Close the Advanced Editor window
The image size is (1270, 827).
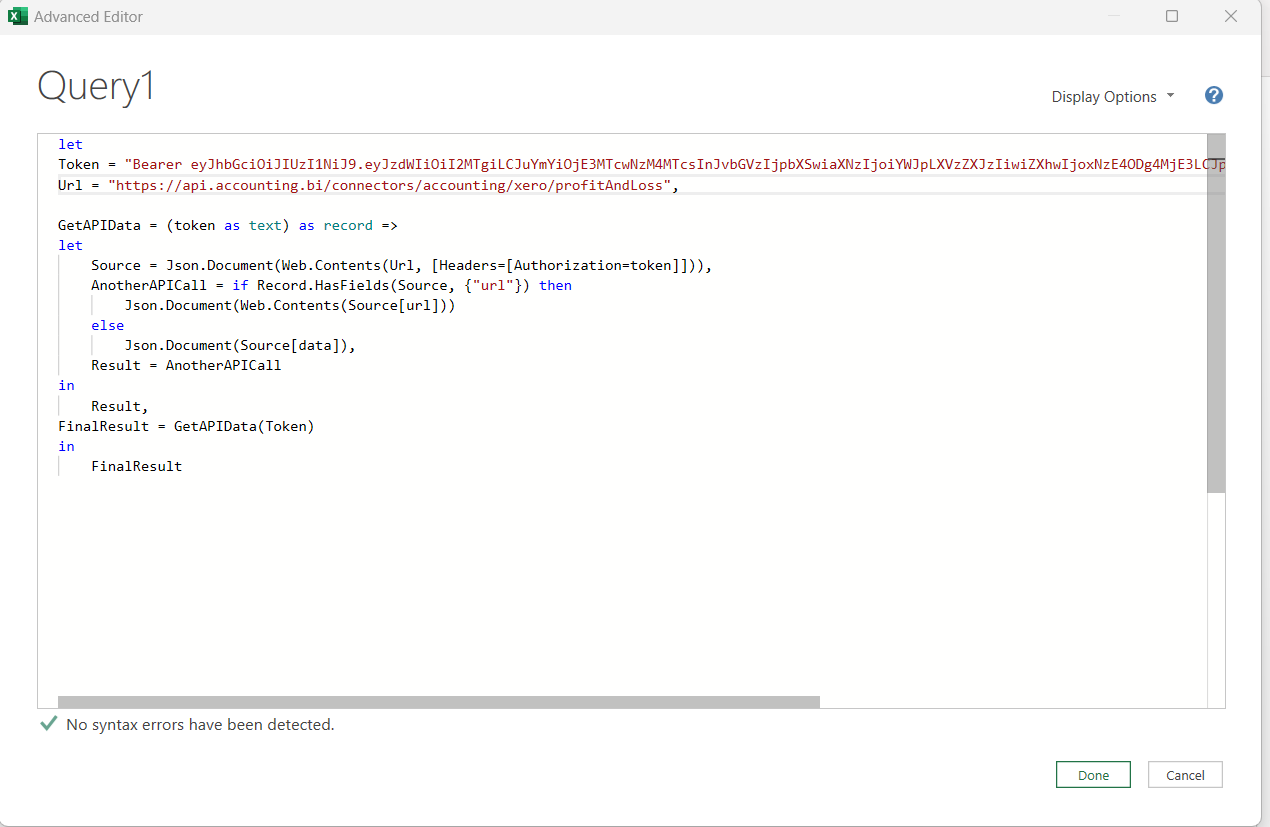pos(1232,16)
